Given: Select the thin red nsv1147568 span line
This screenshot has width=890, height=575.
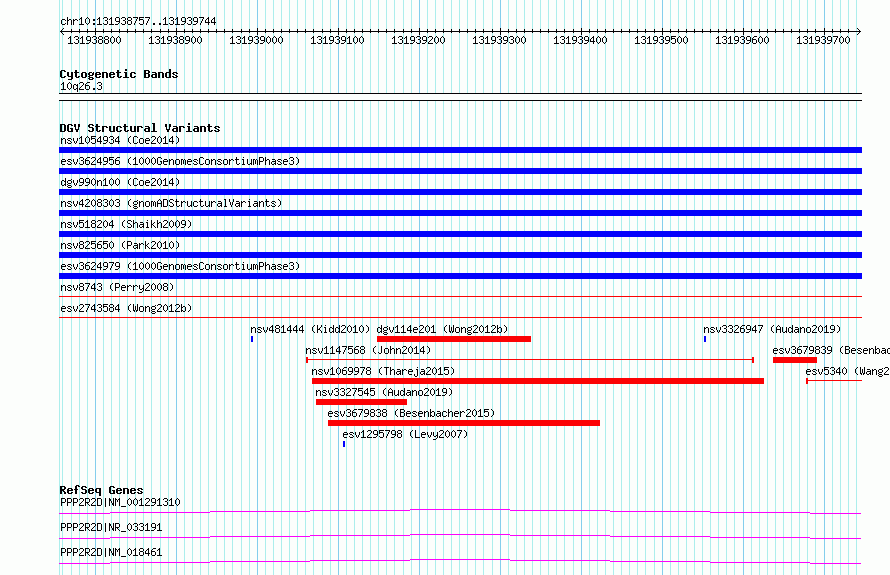Looking at the screenshot, I should (530, 360).
